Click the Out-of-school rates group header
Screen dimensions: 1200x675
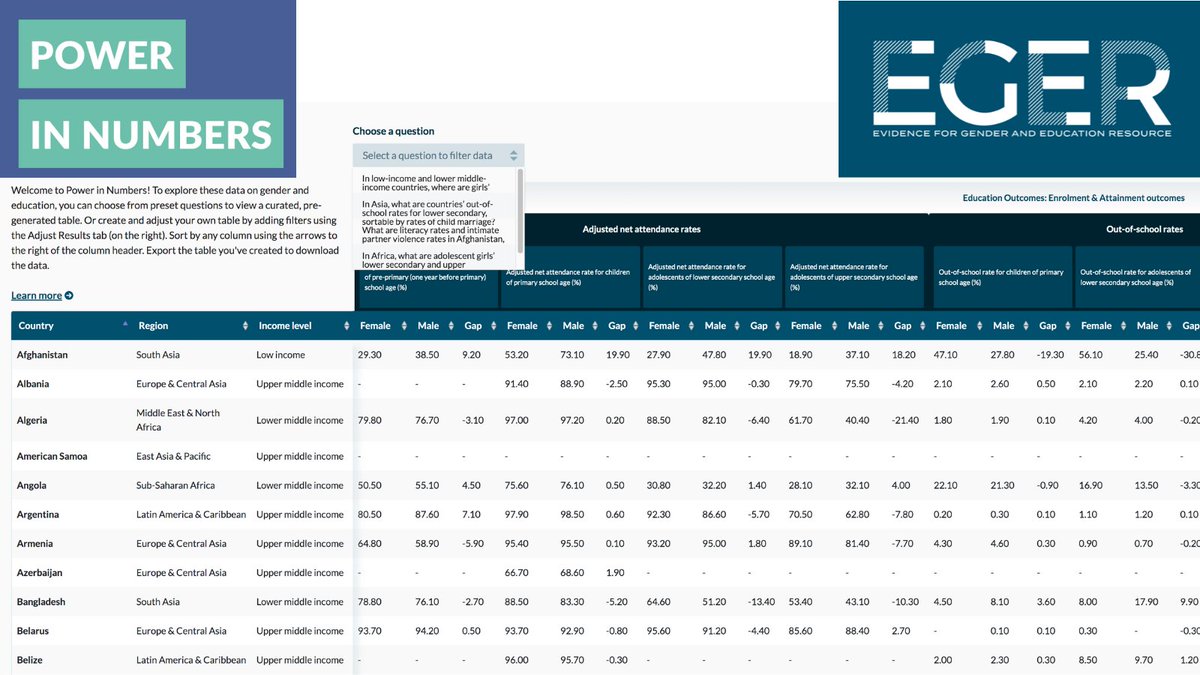(1144, 229)
